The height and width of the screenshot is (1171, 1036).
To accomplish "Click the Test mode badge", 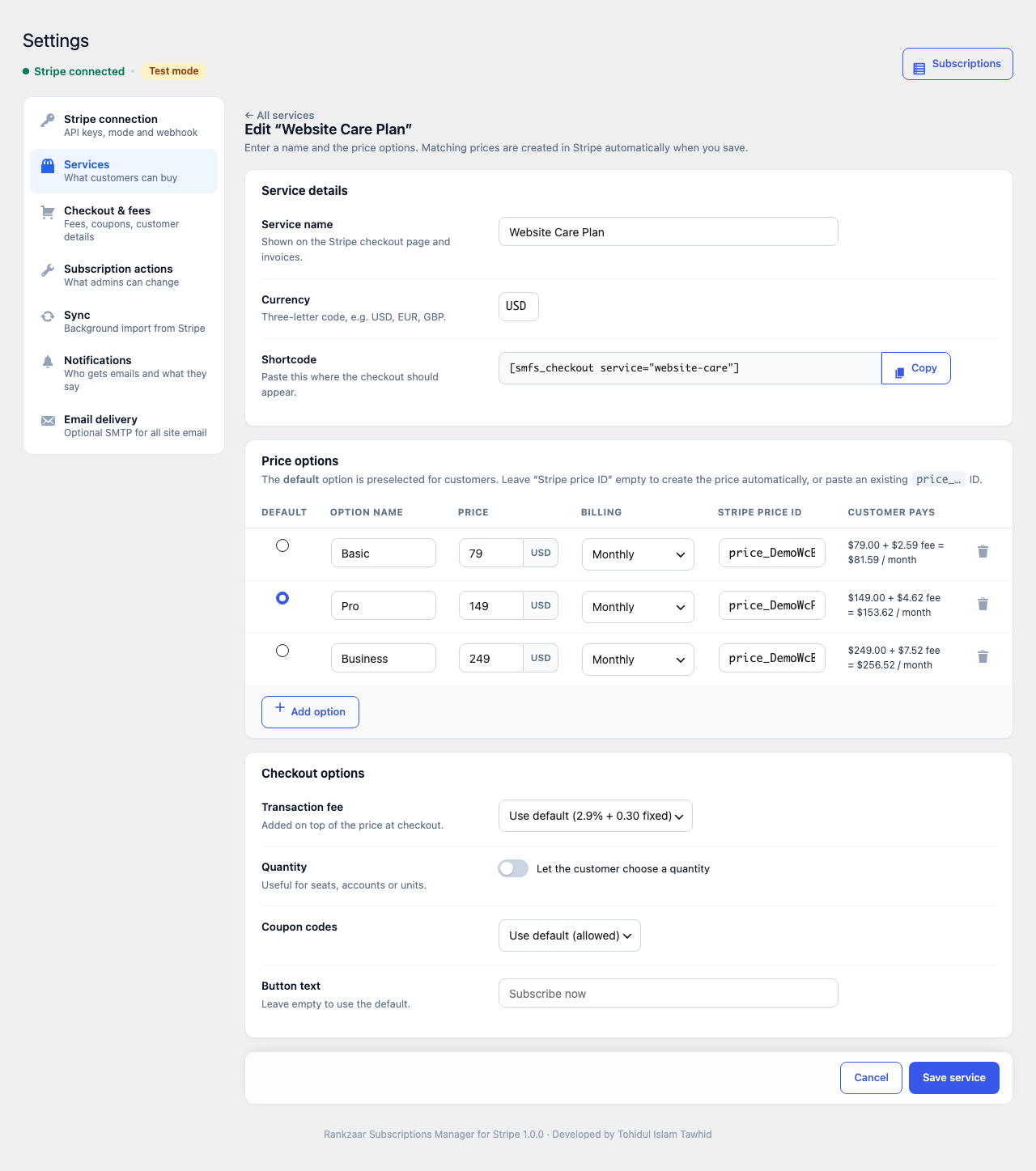I will pyautogui.click(x=174, y=71).
